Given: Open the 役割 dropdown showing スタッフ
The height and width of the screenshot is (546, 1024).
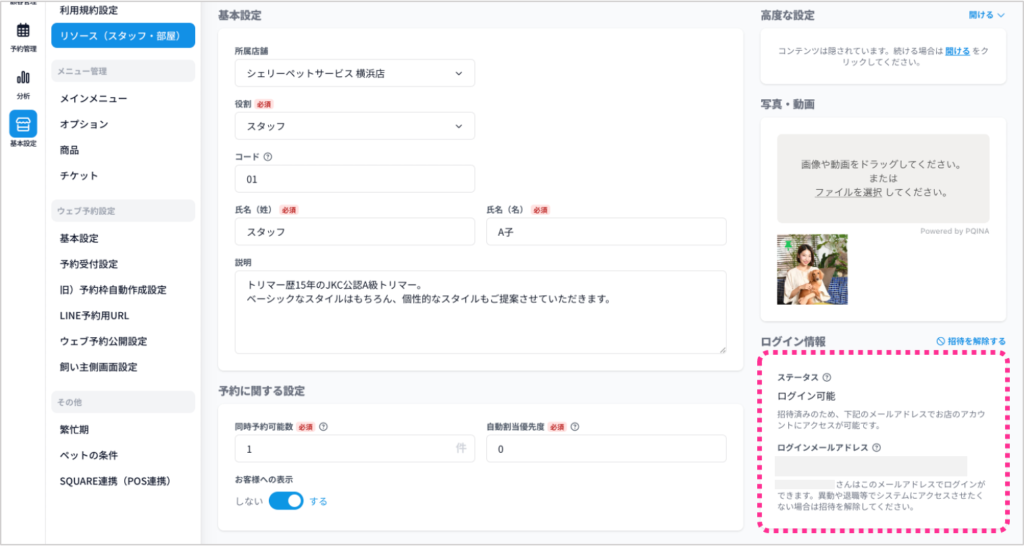Looking at the screenshot, I should (354, 126).
